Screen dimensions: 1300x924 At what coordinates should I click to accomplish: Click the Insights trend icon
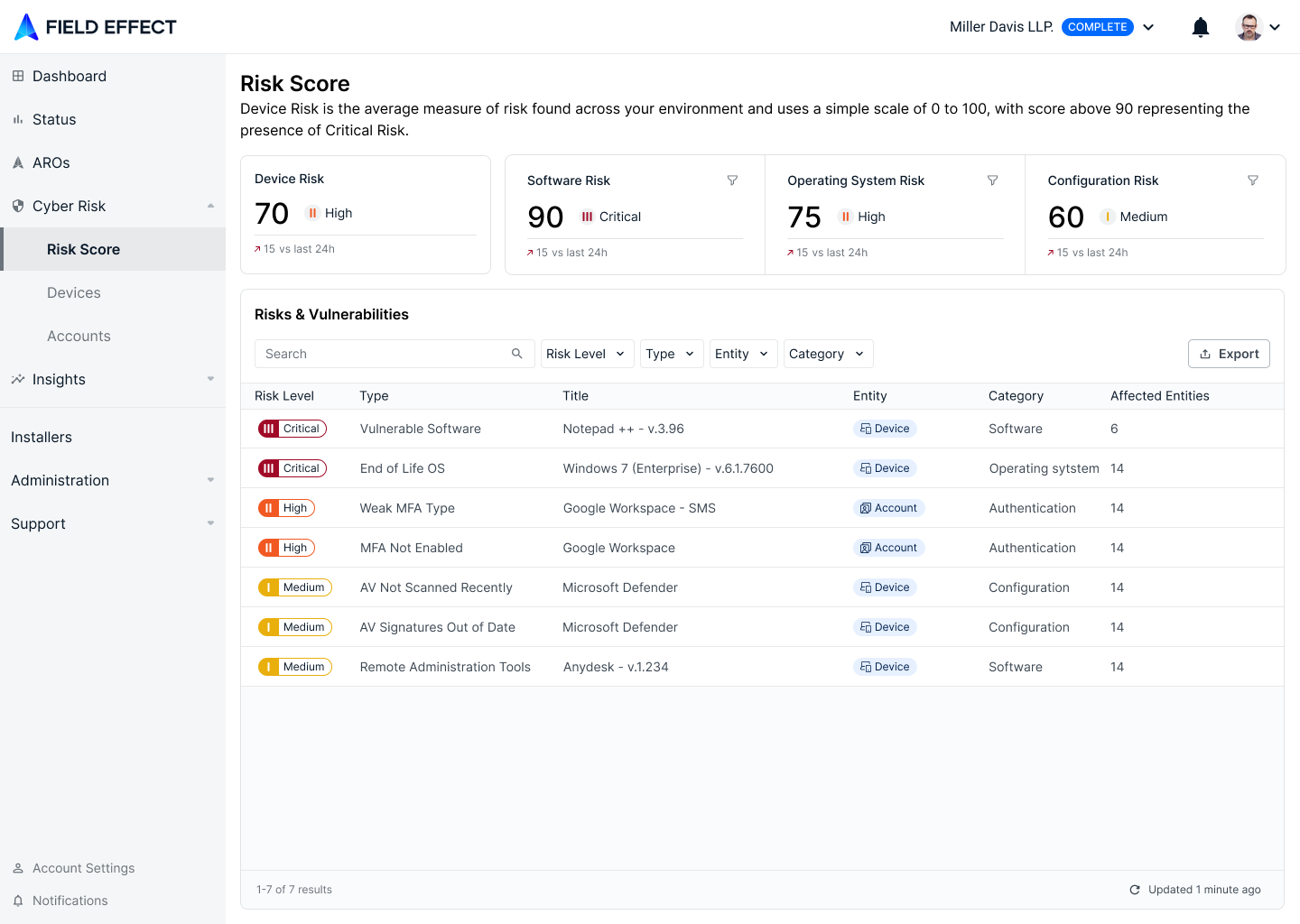18,379
